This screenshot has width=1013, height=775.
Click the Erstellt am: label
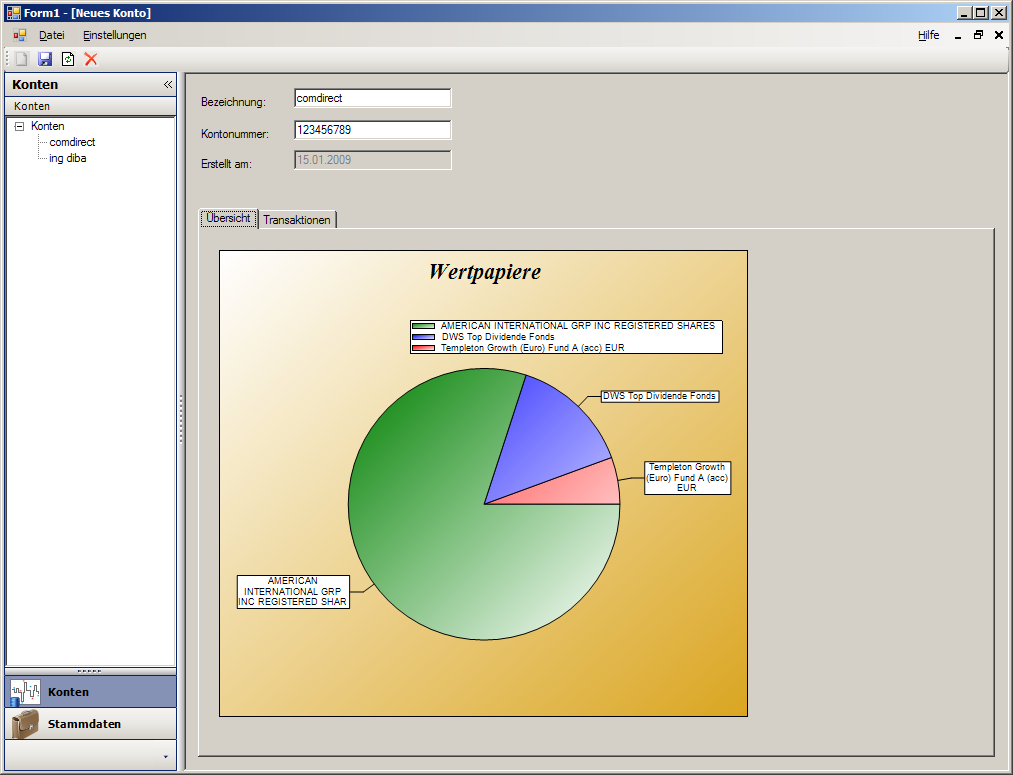pyautogui.click(x=226, y=164)
